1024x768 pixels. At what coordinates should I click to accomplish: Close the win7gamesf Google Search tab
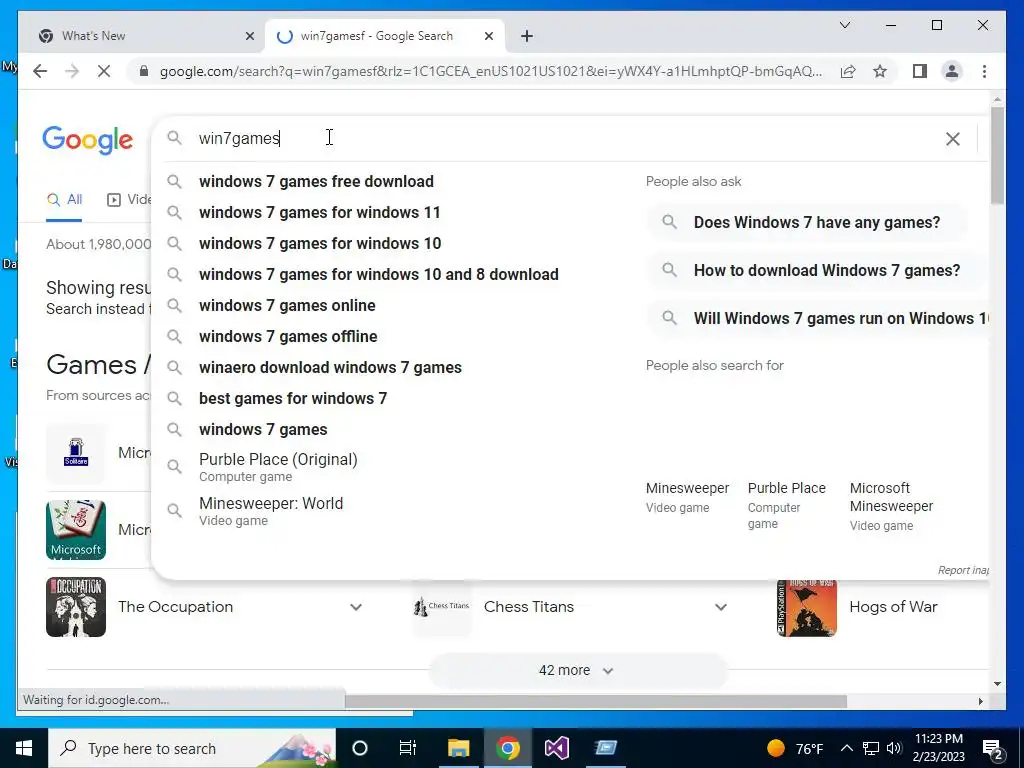[x=488, y=36]
